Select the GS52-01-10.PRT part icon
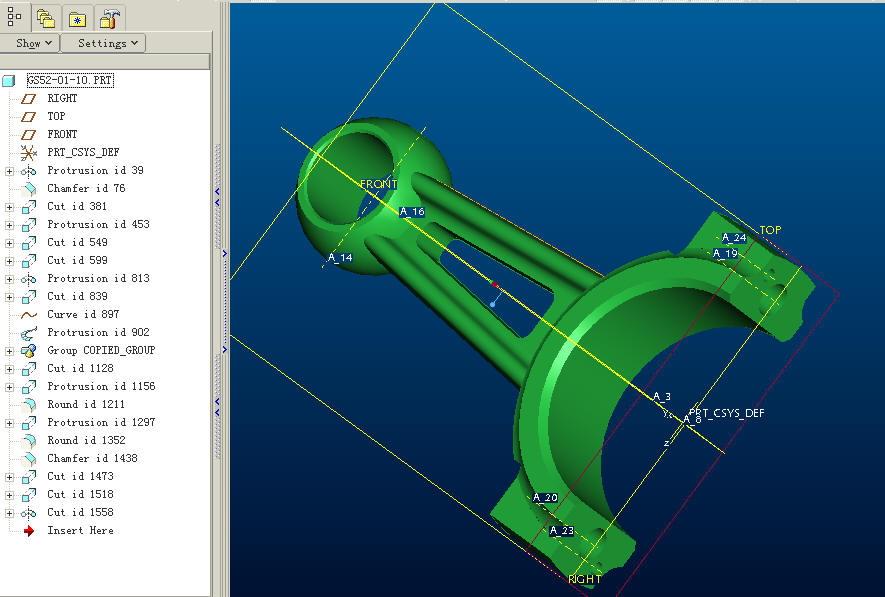 (8, 80)
